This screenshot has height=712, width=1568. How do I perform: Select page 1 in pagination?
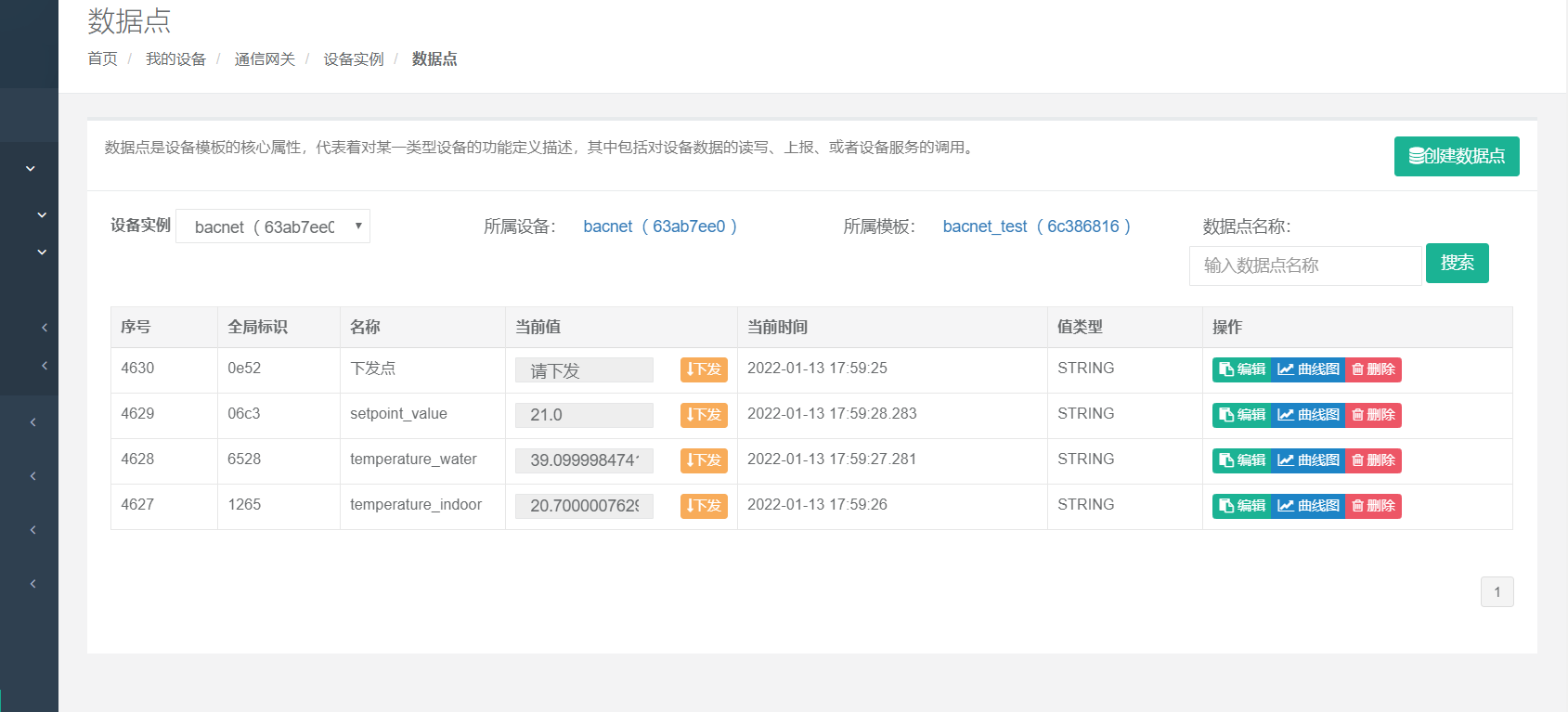[1497, 592]
